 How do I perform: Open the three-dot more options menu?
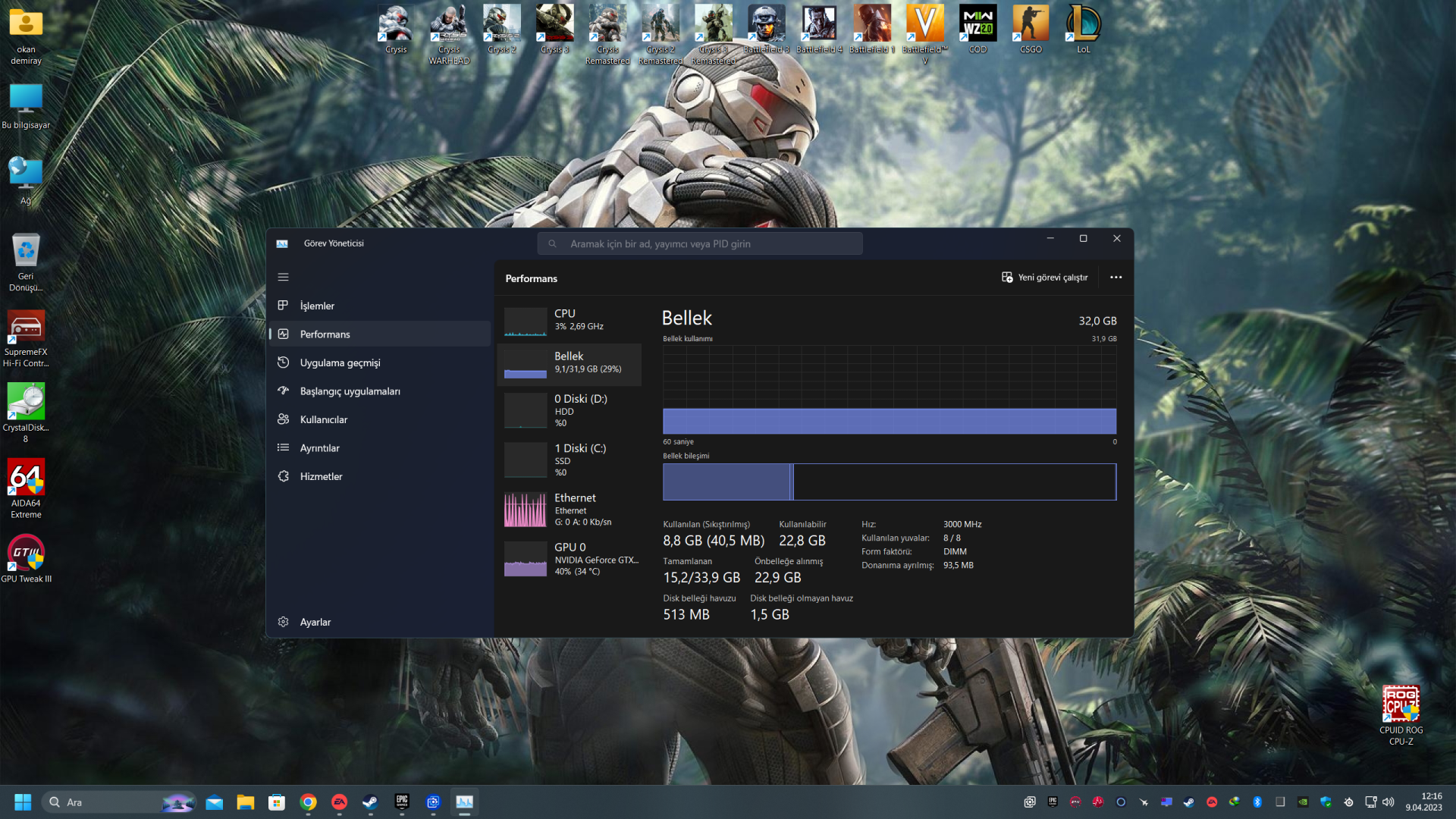[1116, 278]
